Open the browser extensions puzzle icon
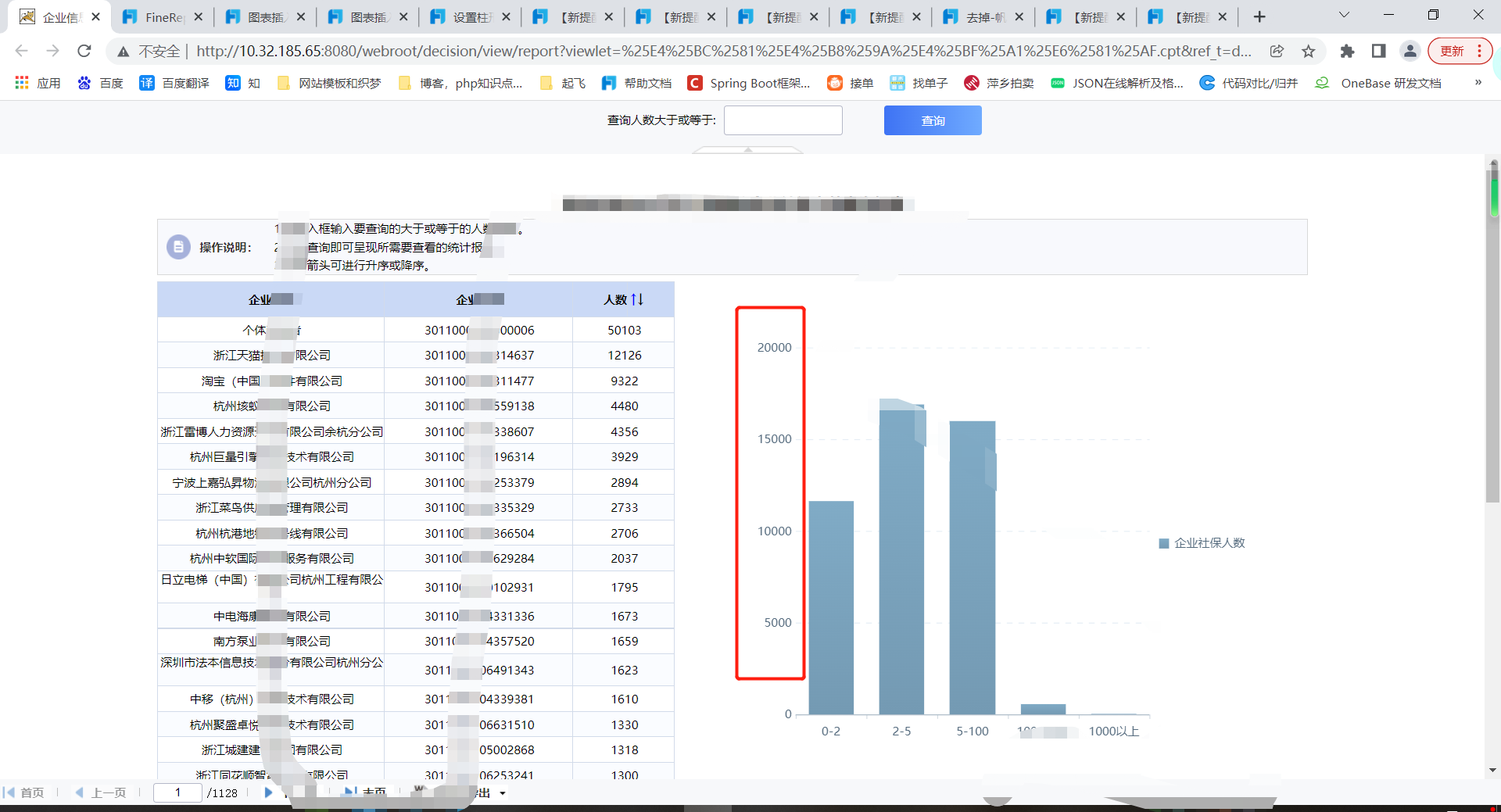Image resolution: width=1501 pixels, height=812 pixels. point(1347,52)
